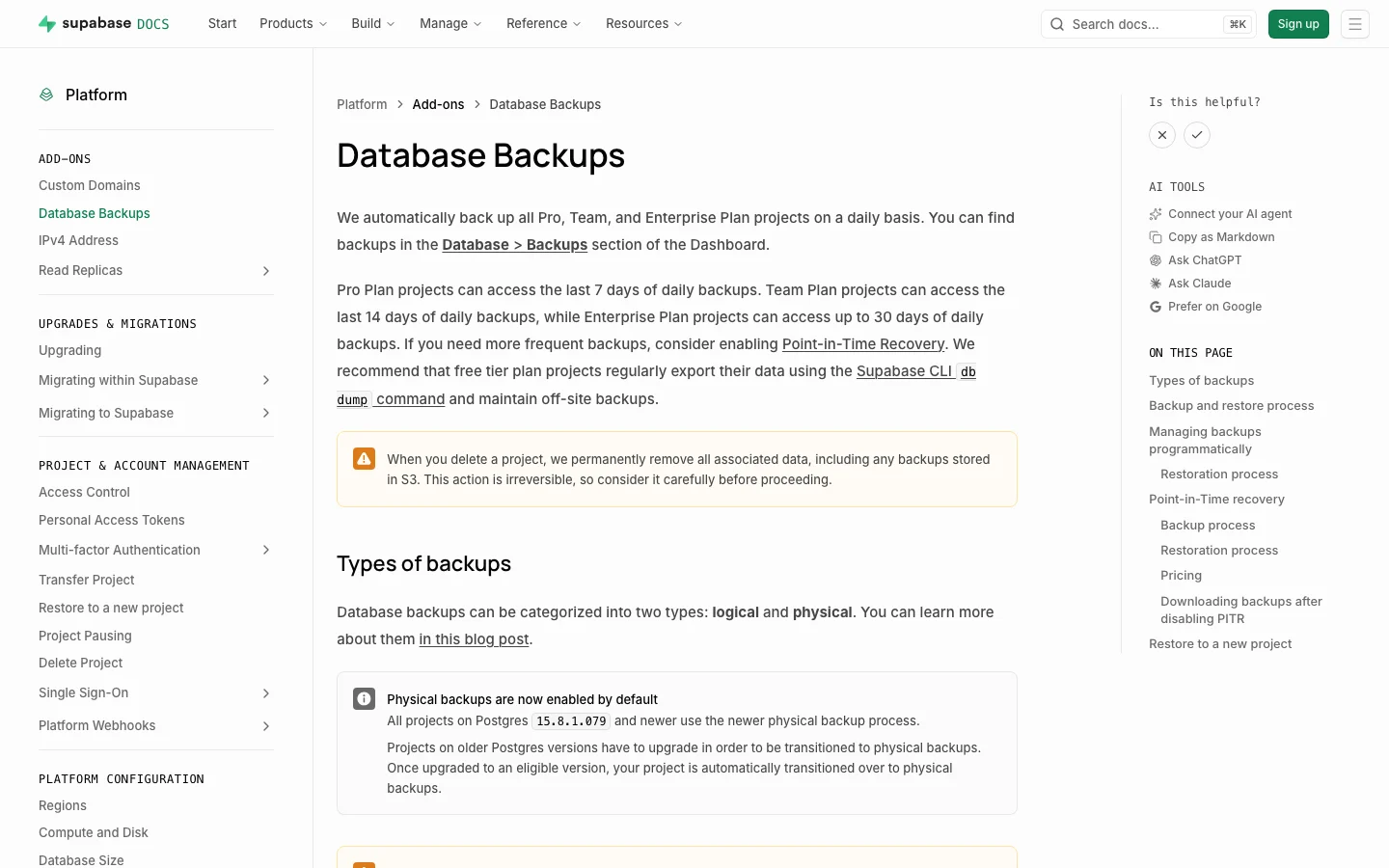This screenshot has height=868, width=1389.
Task: Click the Platform layers icon in sidebar
Action: pos(46,95)
